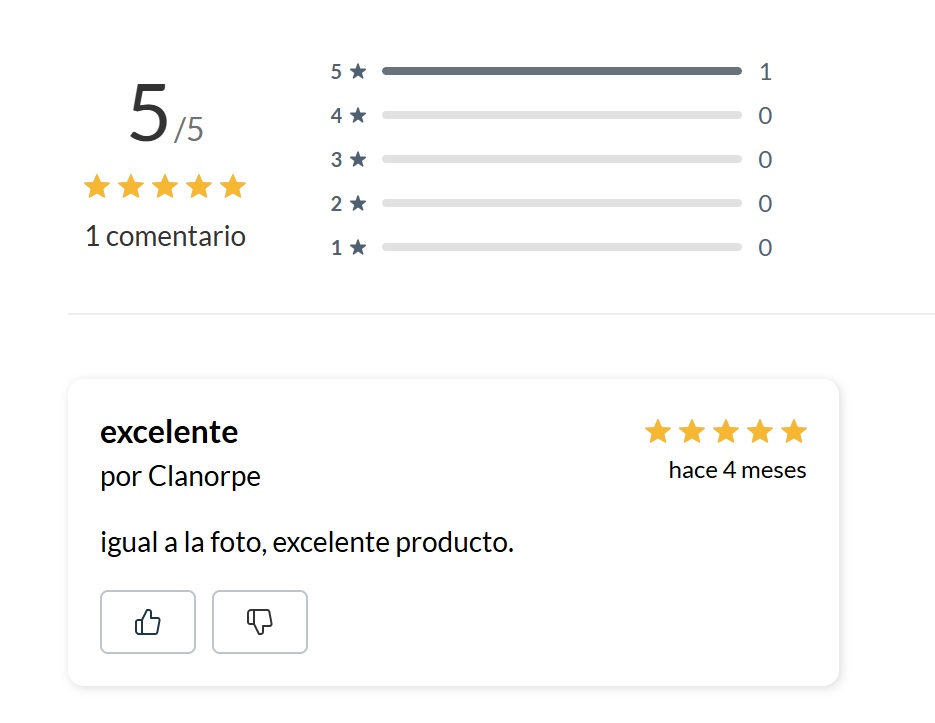Click the review title "excelente"
Screen dimensions: 935x723
tap(169, 432)
